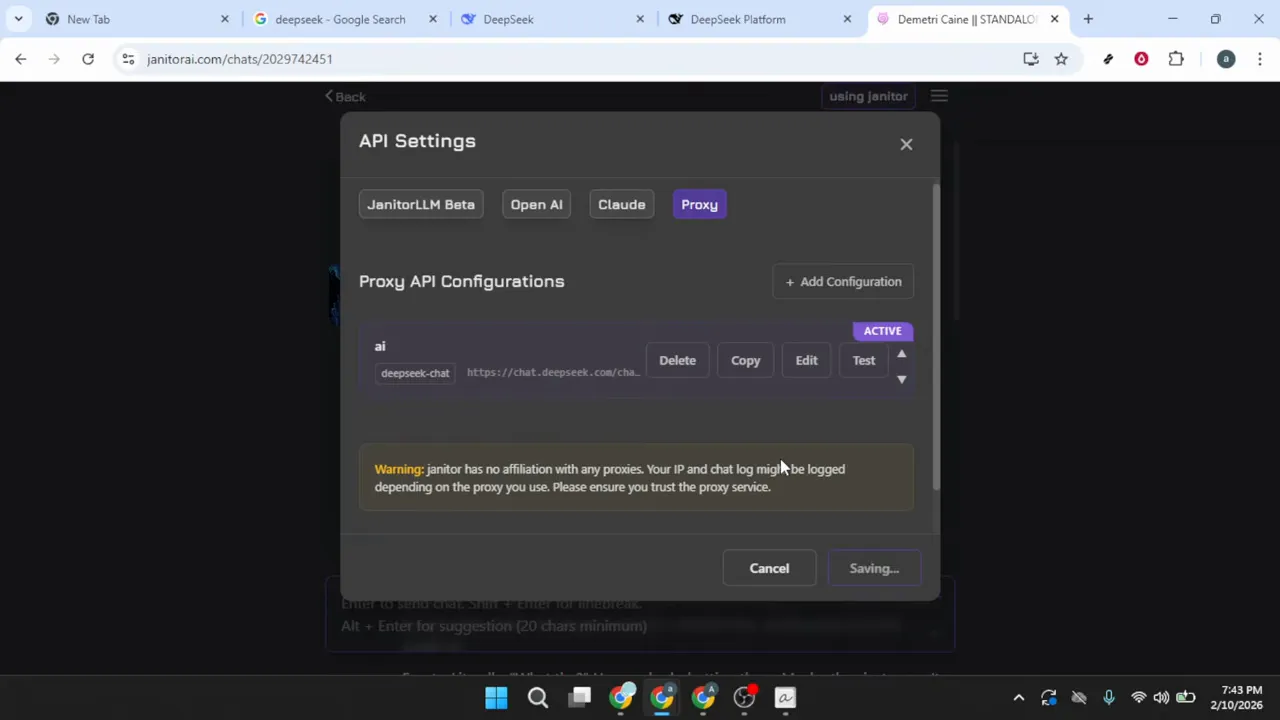This screenshot has height=720, width=1280.
Task: Move ai configuration down with arrow
Action: coord(901,379)
